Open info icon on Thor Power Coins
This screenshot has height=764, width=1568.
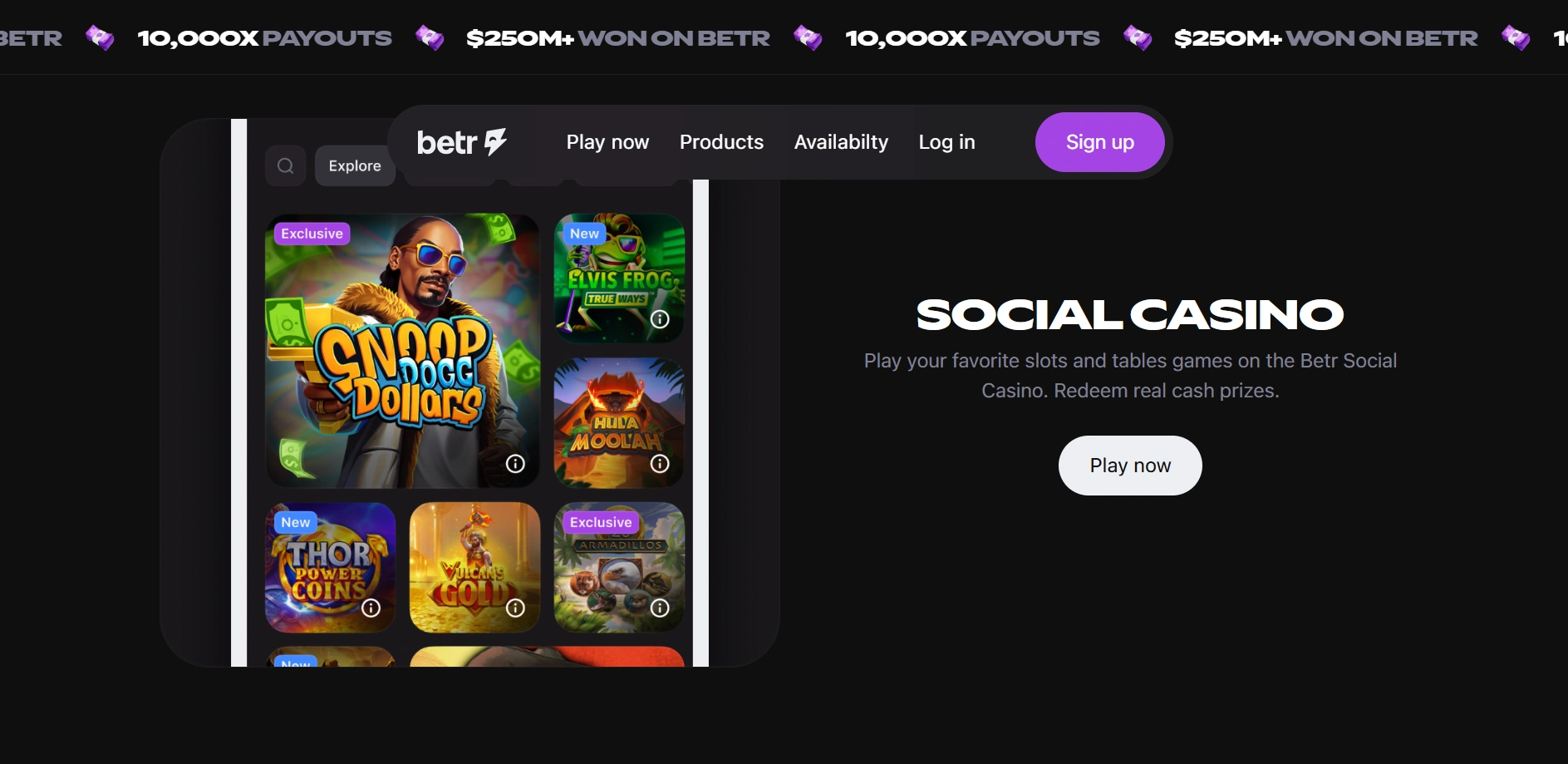coord(371,608)
